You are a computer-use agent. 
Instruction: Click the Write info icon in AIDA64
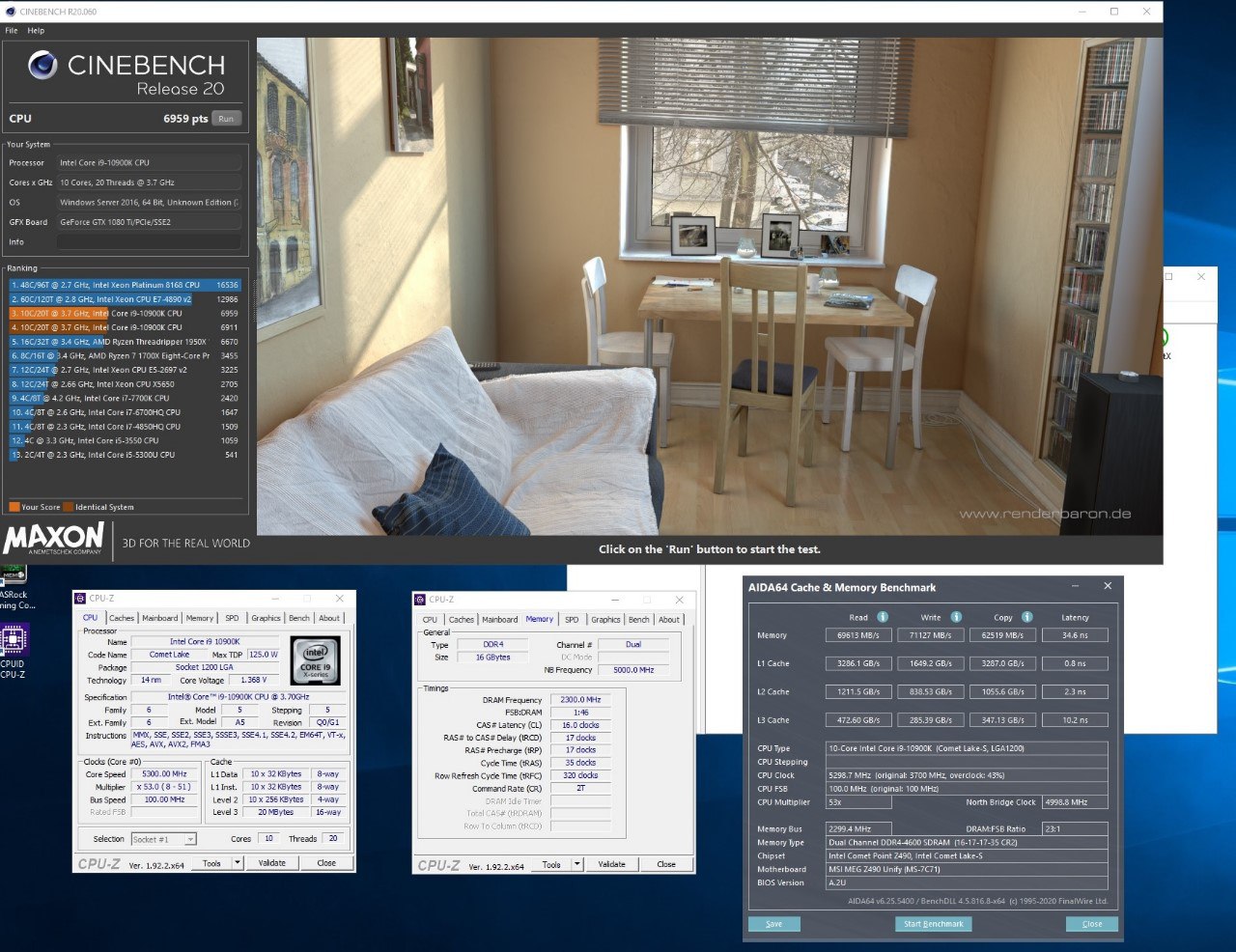[x=956, y=617]
